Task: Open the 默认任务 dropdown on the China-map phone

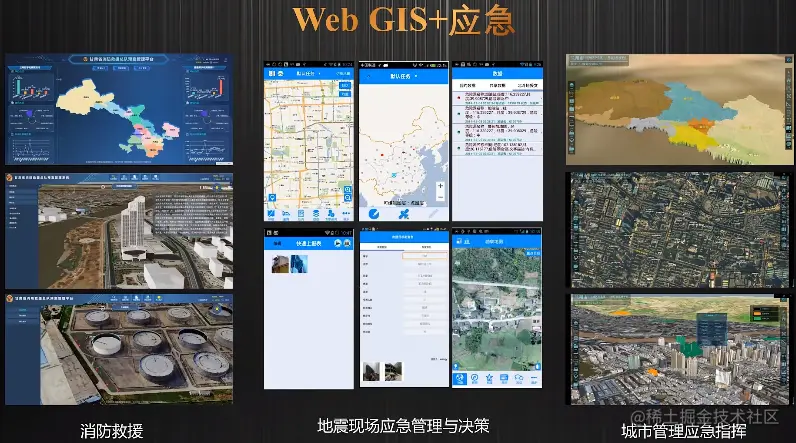Action: pyautogui.click(x=404, y=76)
